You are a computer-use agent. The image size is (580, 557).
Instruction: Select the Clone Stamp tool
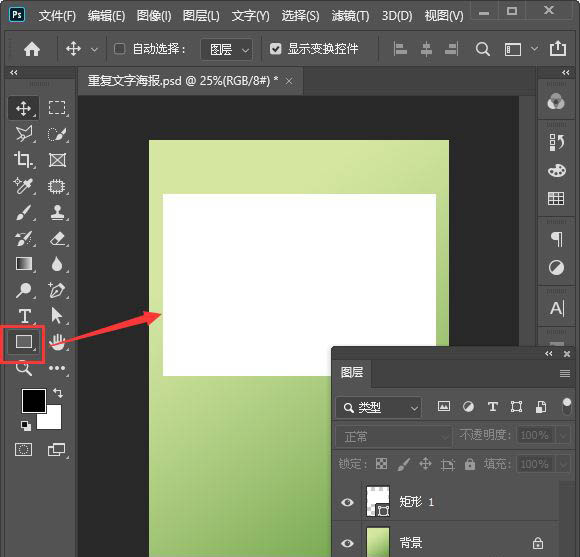click(57, 212)
